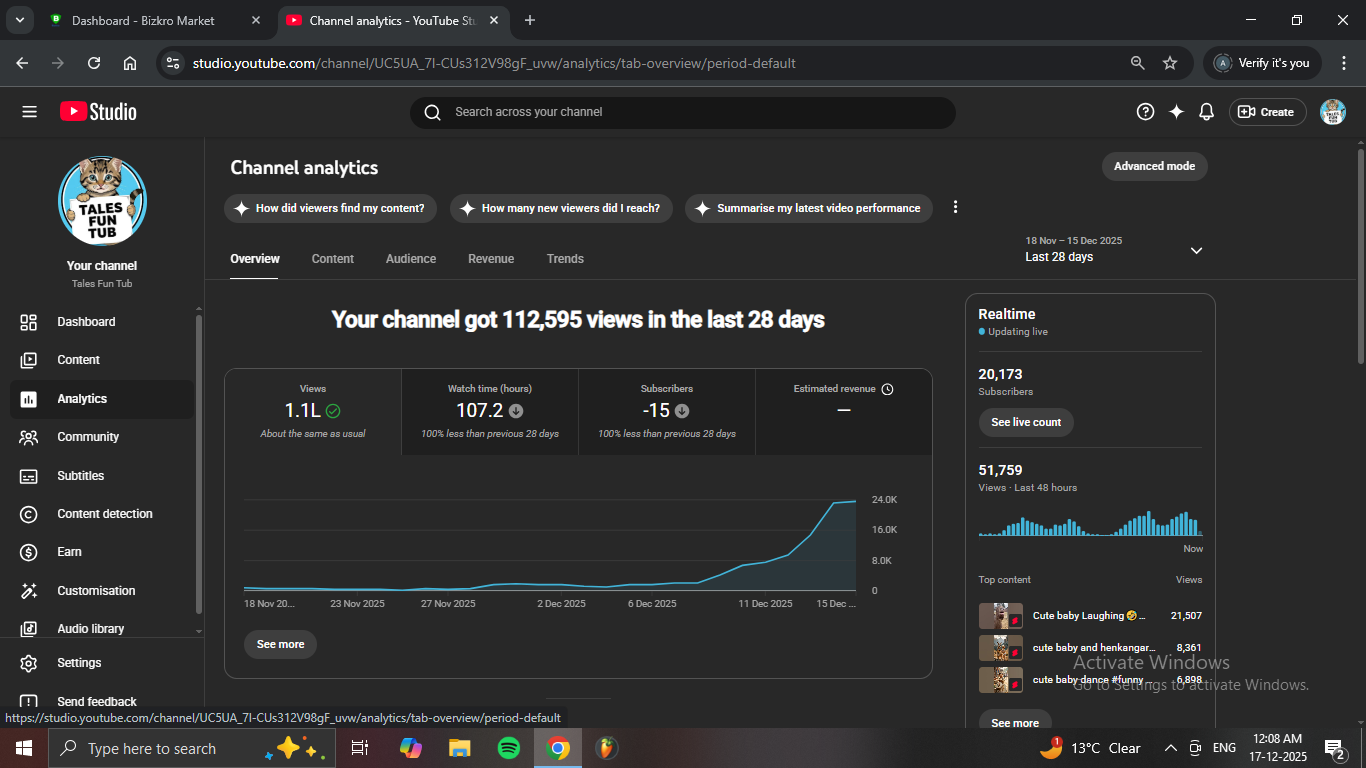
Task: Click the channel search input field
Action: [x=690, y=112]
